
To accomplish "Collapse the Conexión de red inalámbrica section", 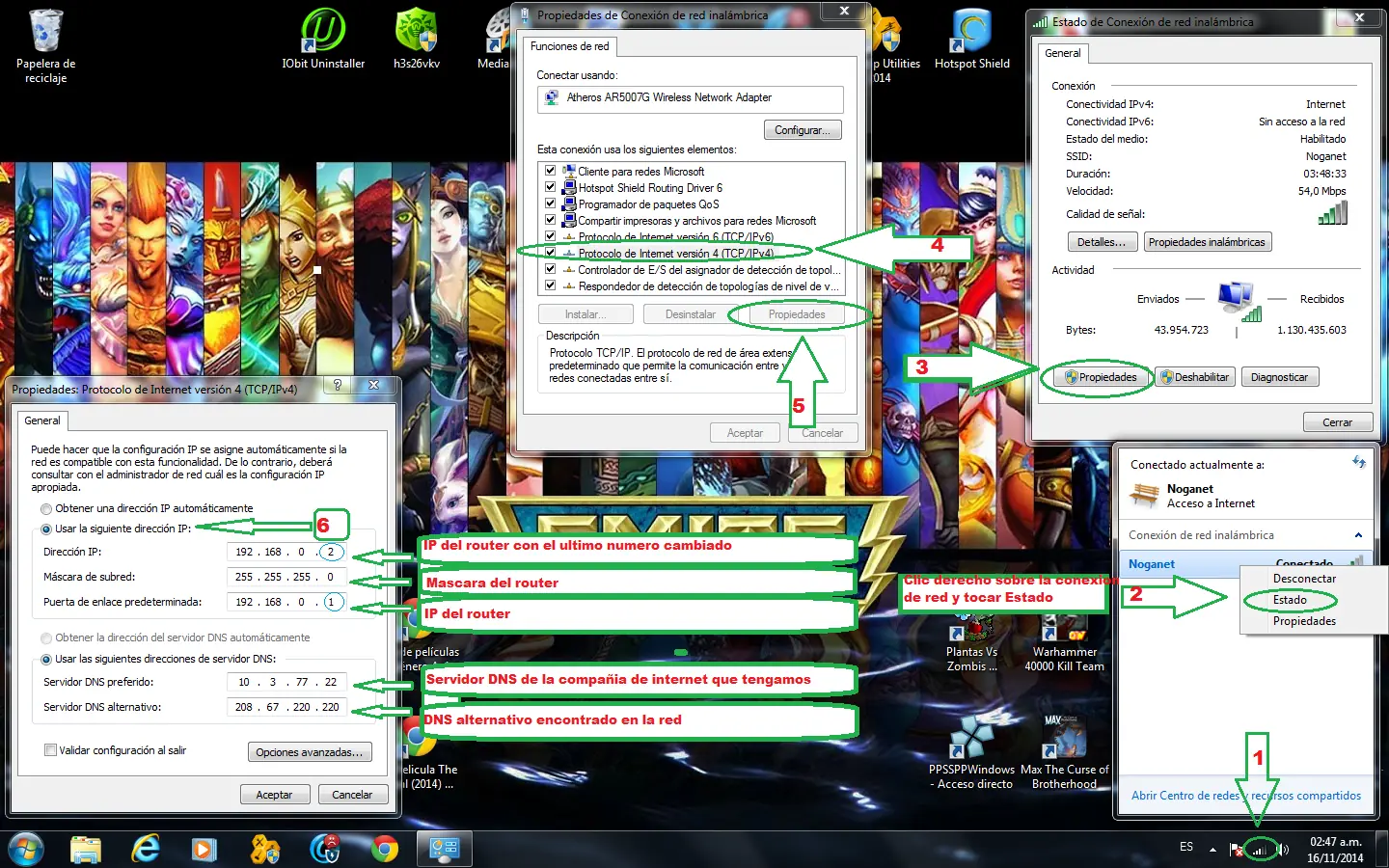I will (x=1358, y=535).
